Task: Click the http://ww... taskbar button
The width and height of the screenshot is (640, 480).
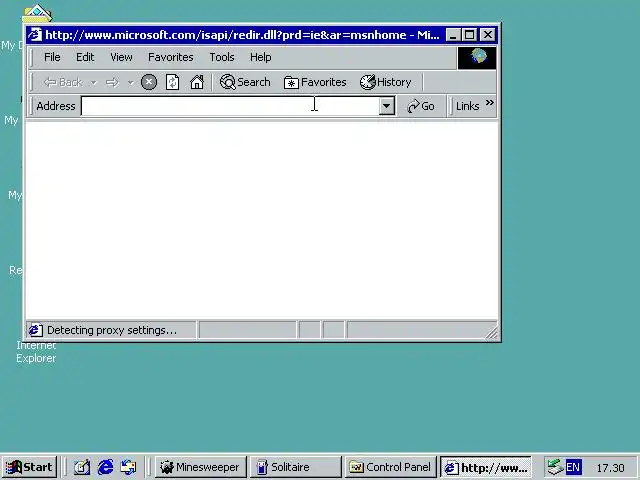Action: coord(486,467)
